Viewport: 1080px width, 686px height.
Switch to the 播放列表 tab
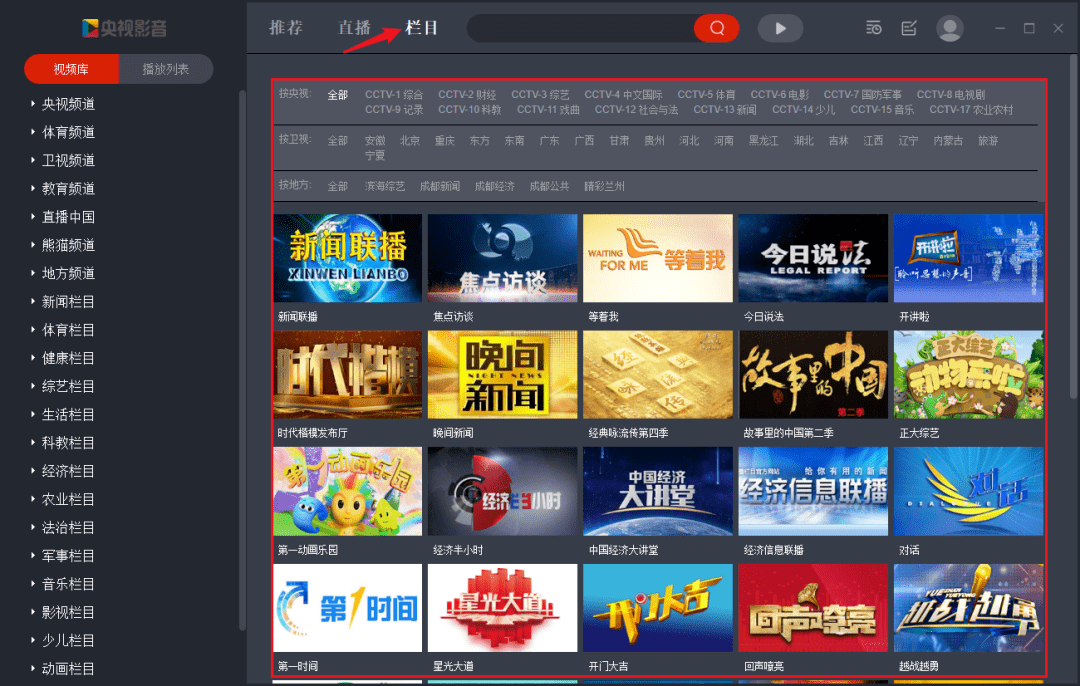click(x=166, y=69)
